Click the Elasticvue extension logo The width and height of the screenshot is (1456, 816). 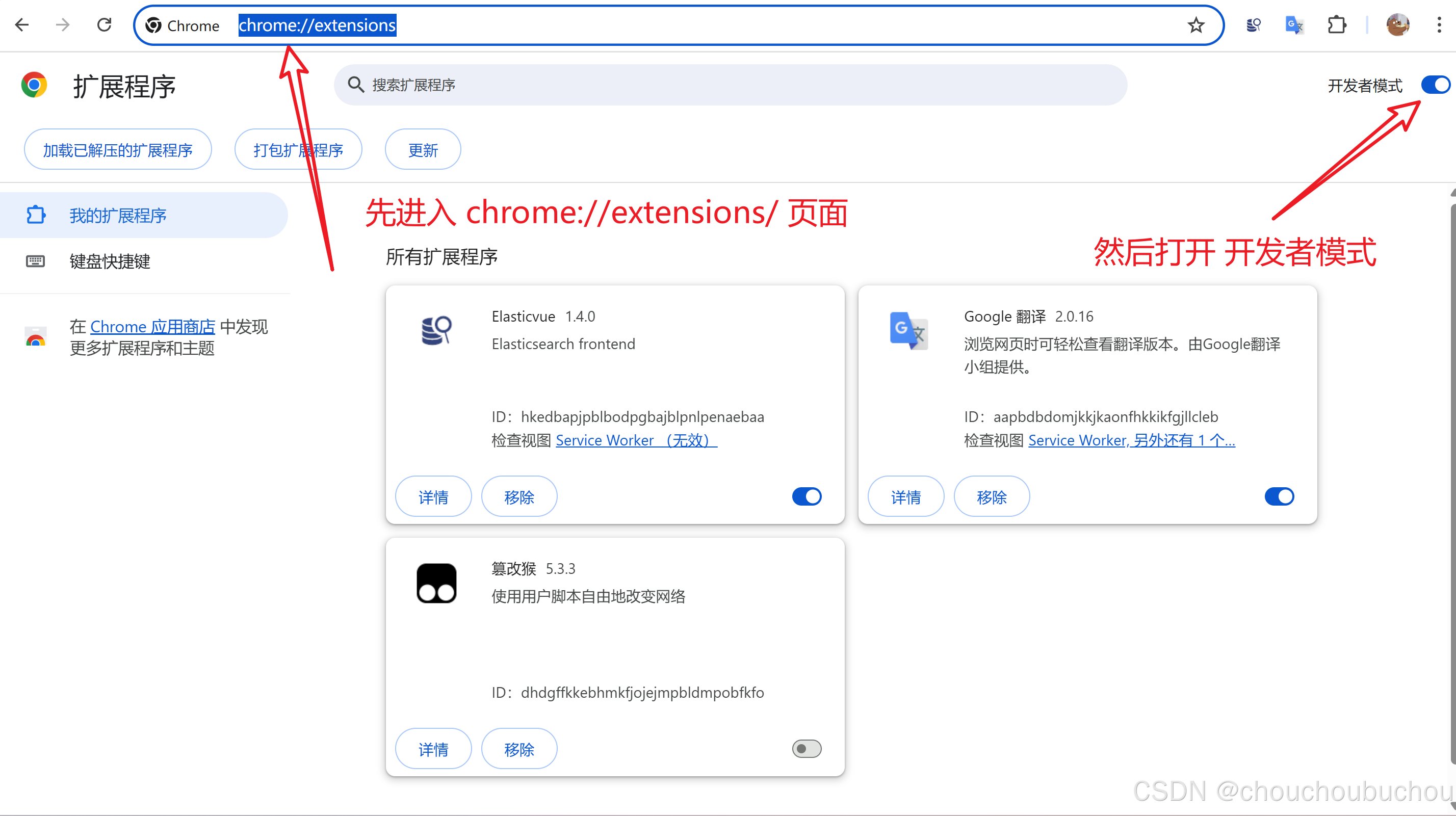(436, 330)
